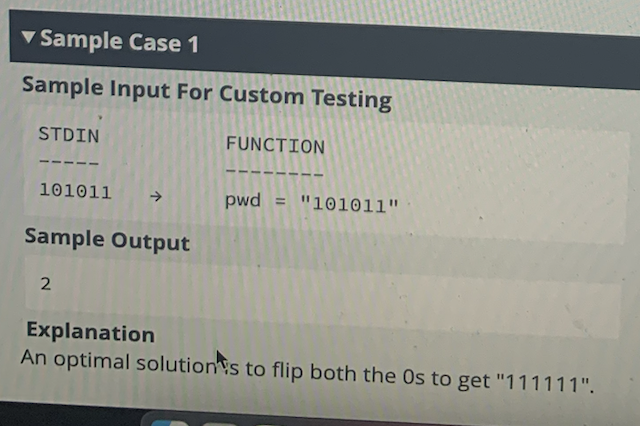Select the "111111" result in the explanation
The height and width of the screenshot is (426, 640).
[x=543, y=383]
